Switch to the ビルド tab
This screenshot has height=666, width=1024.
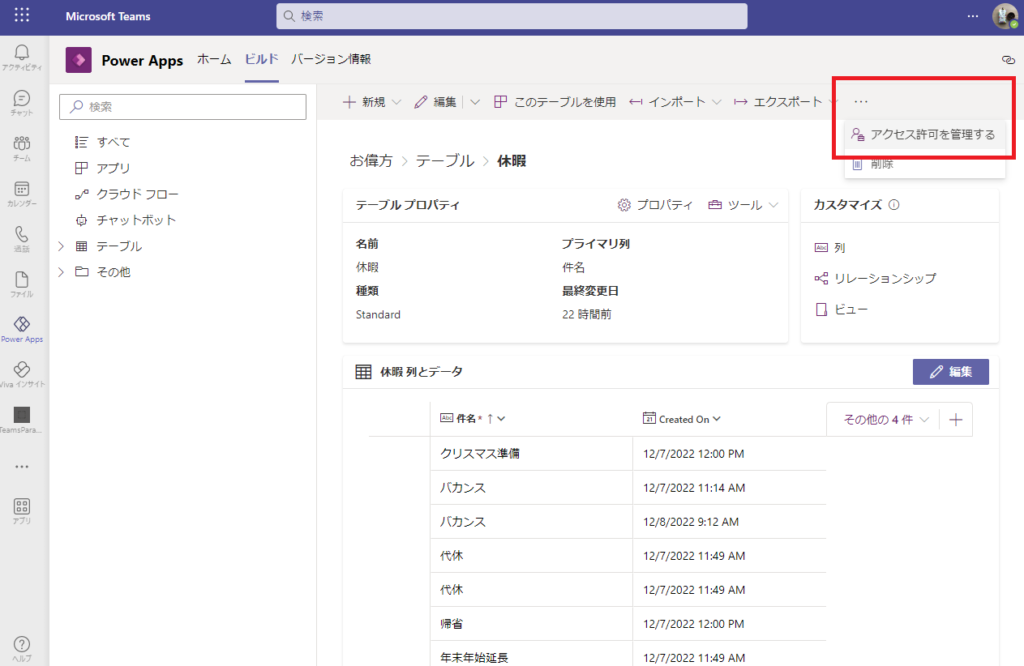[262, 59]
